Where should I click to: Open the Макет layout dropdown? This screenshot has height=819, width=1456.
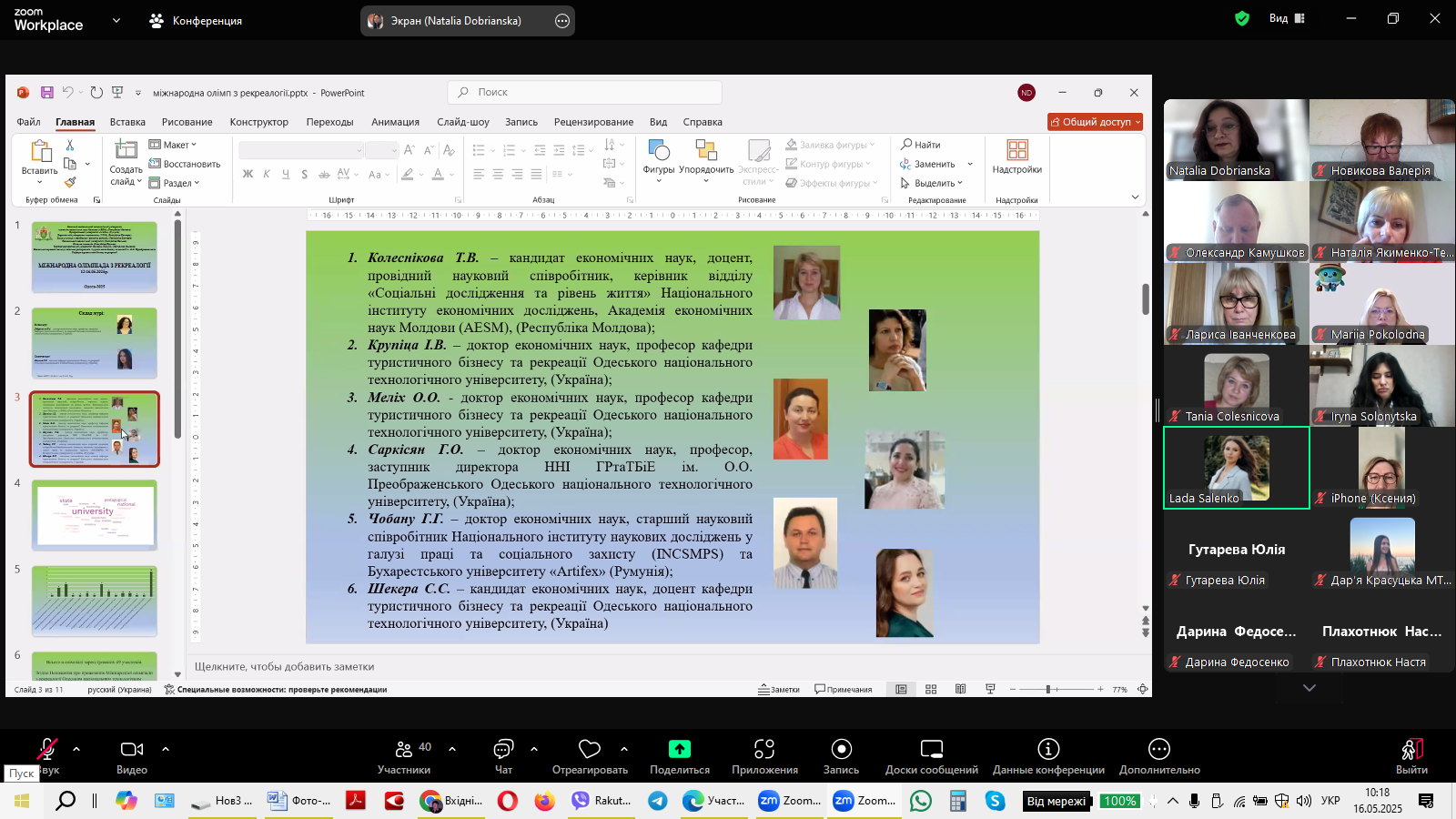173,145
